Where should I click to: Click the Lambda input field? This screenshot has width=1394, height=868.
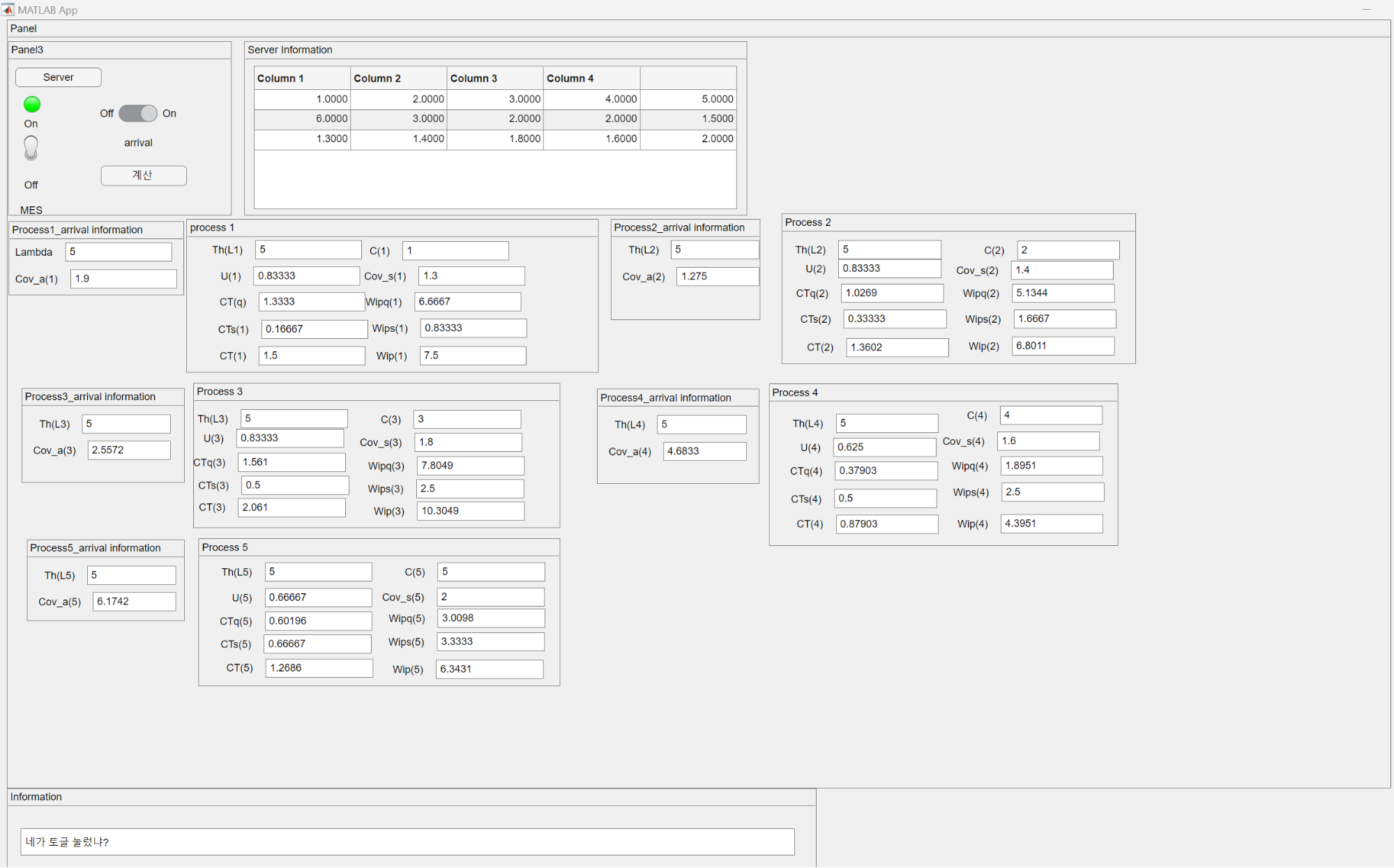(119, 252)
